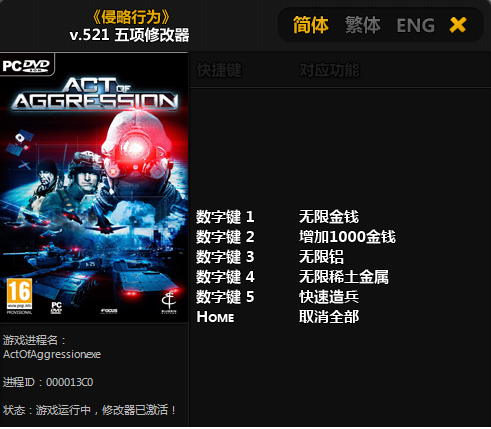Click the Home hotkey label
This screenshot has width=491, height=429.
click(x=215, y=317)
